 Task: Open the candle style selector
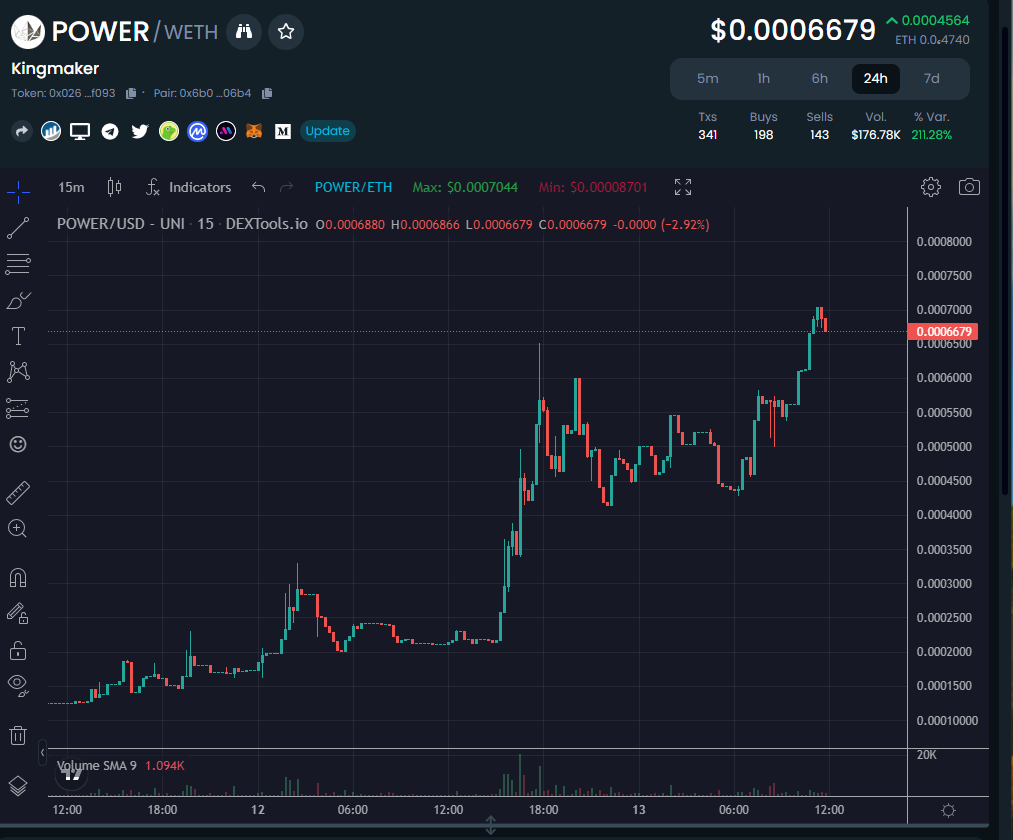click(x=113, y=187)
